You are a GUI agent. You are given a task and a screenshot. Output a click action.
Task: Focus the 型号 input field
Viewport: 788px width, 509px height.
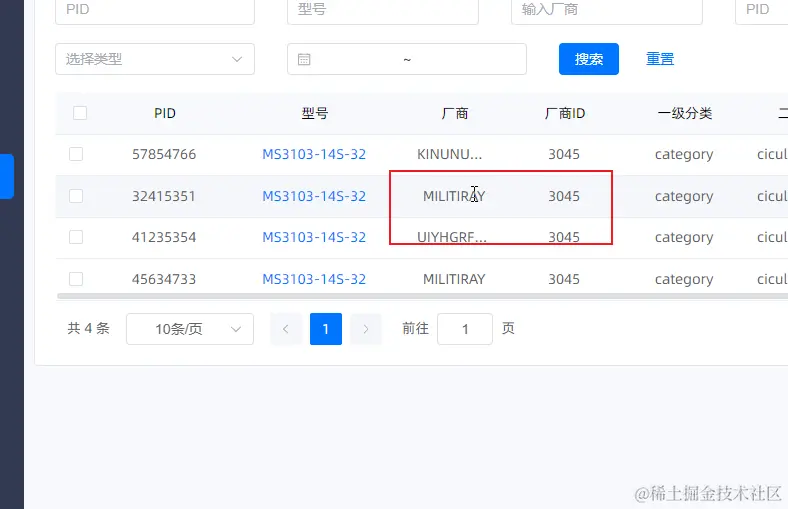[383, 10]
